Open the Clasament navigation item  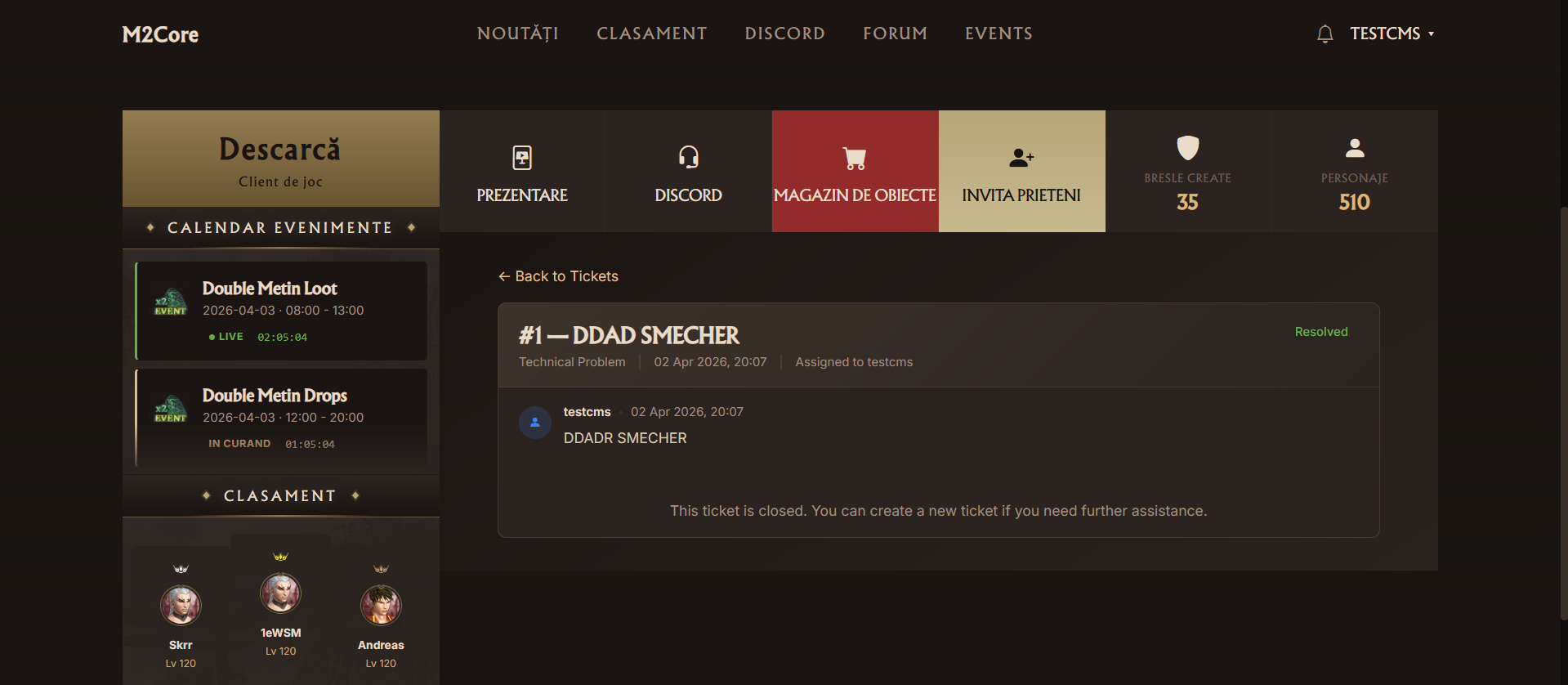651,34
